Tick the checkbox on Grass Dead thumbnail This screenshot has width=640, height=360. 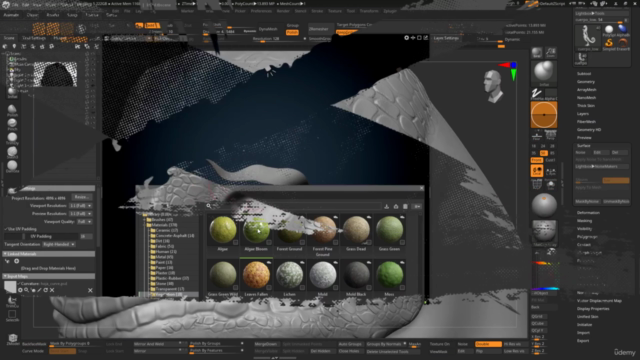click(369, 242)
